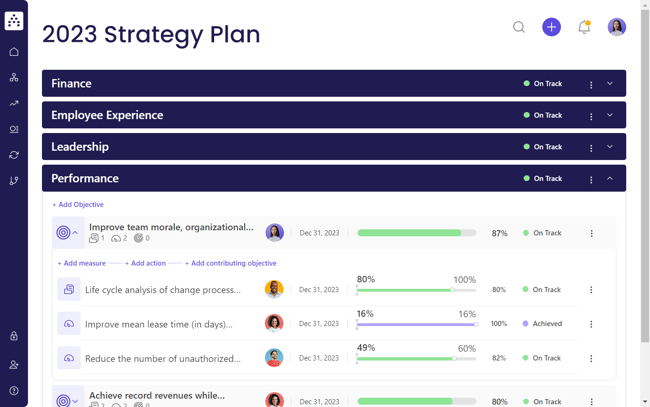Open the home icon in sidebar

point(14,52)
